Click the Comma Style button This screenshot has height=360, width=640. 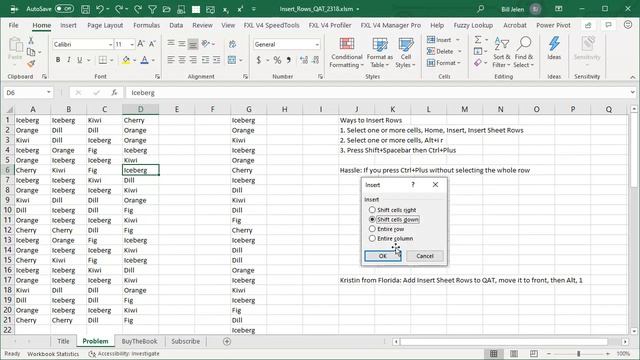(289, 60)
